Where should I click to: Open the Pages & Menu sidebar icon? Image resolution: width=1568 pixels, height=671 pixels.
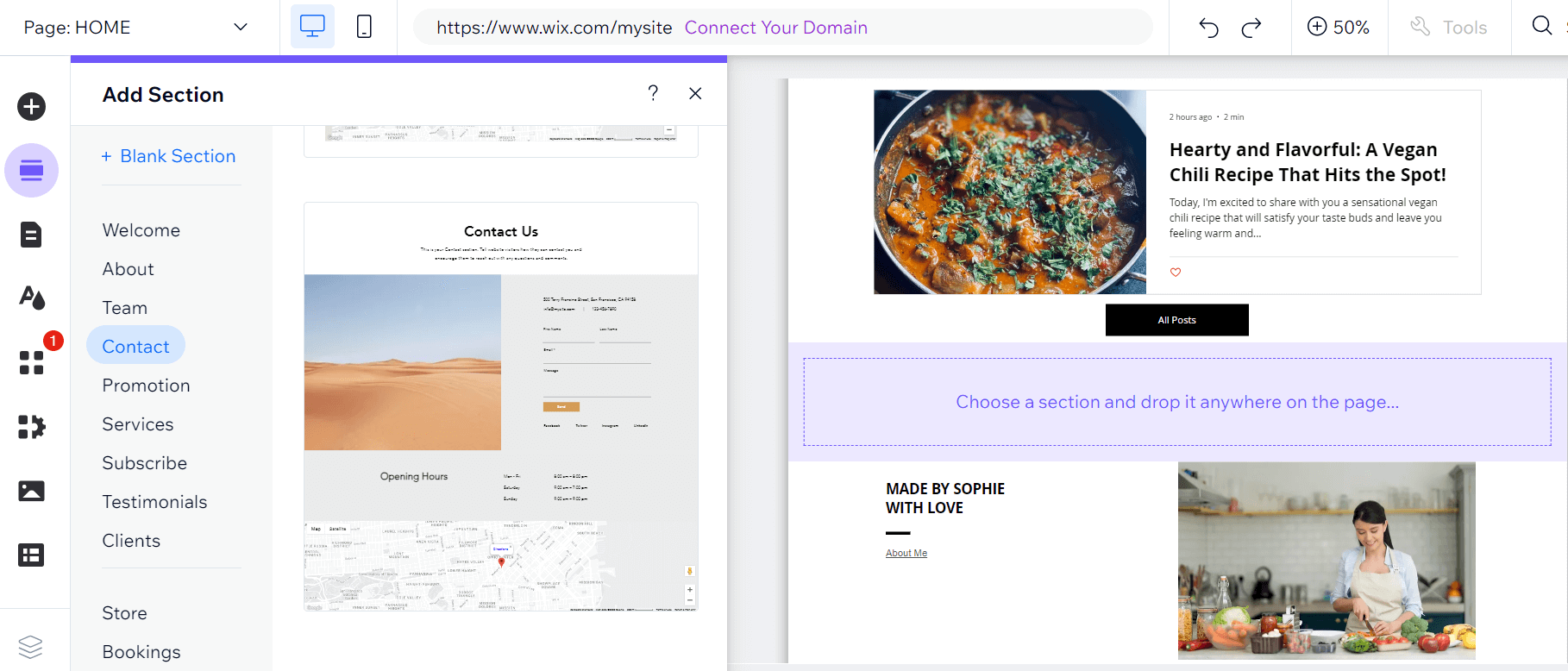pyautogui.click(x=32, y=235)
